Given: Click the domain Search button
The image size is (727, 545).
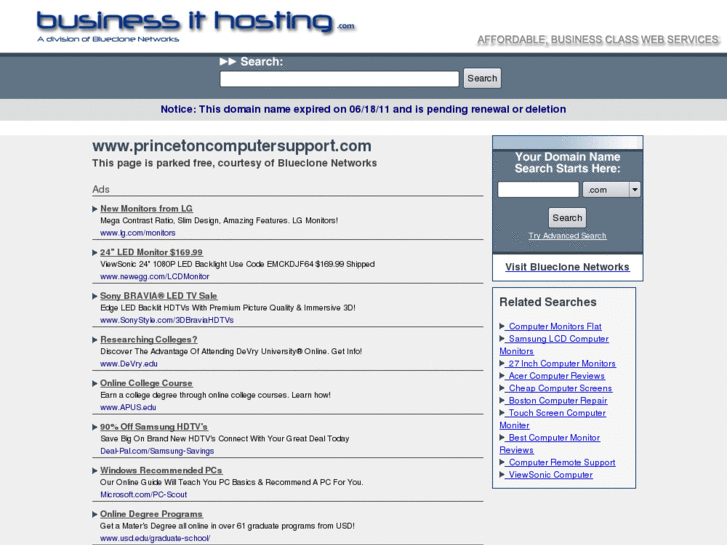Looking at the screenshot, I should tap(567, 218).
